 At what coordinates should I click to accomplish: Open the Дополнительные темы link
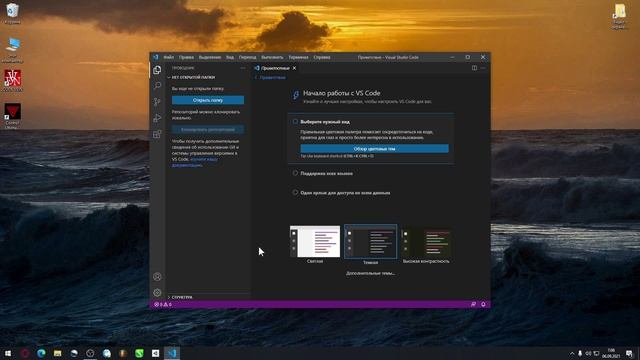click(370, 273)
